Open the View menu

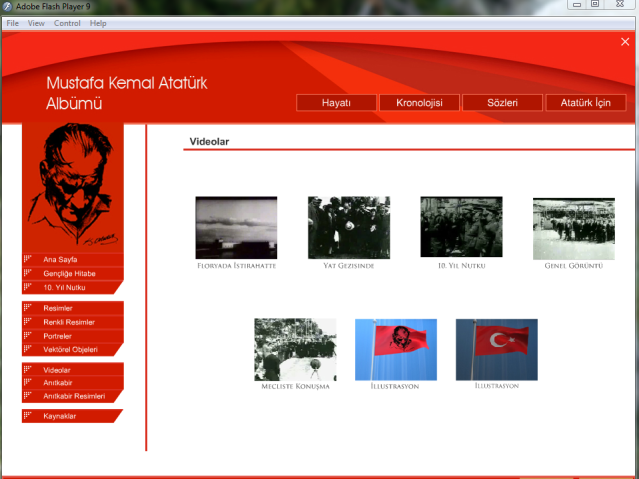[36, 23]
